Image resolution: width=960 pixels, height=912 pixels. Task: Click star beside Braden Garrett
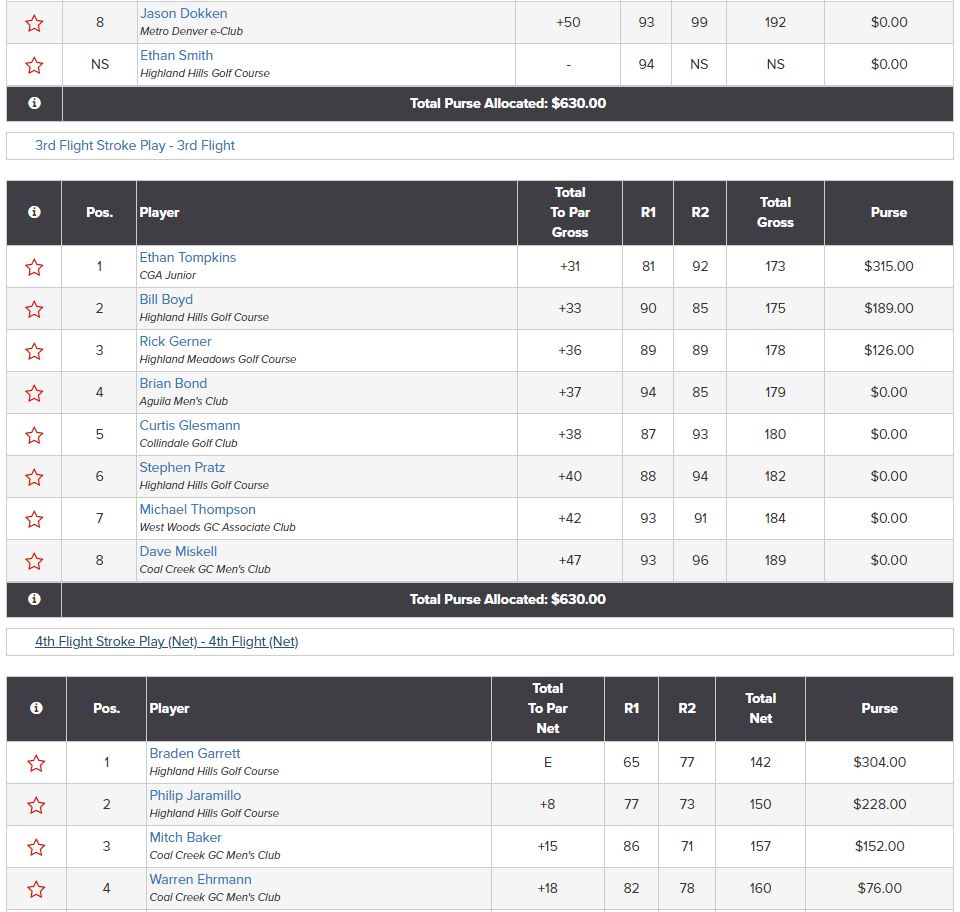(36, 763)
